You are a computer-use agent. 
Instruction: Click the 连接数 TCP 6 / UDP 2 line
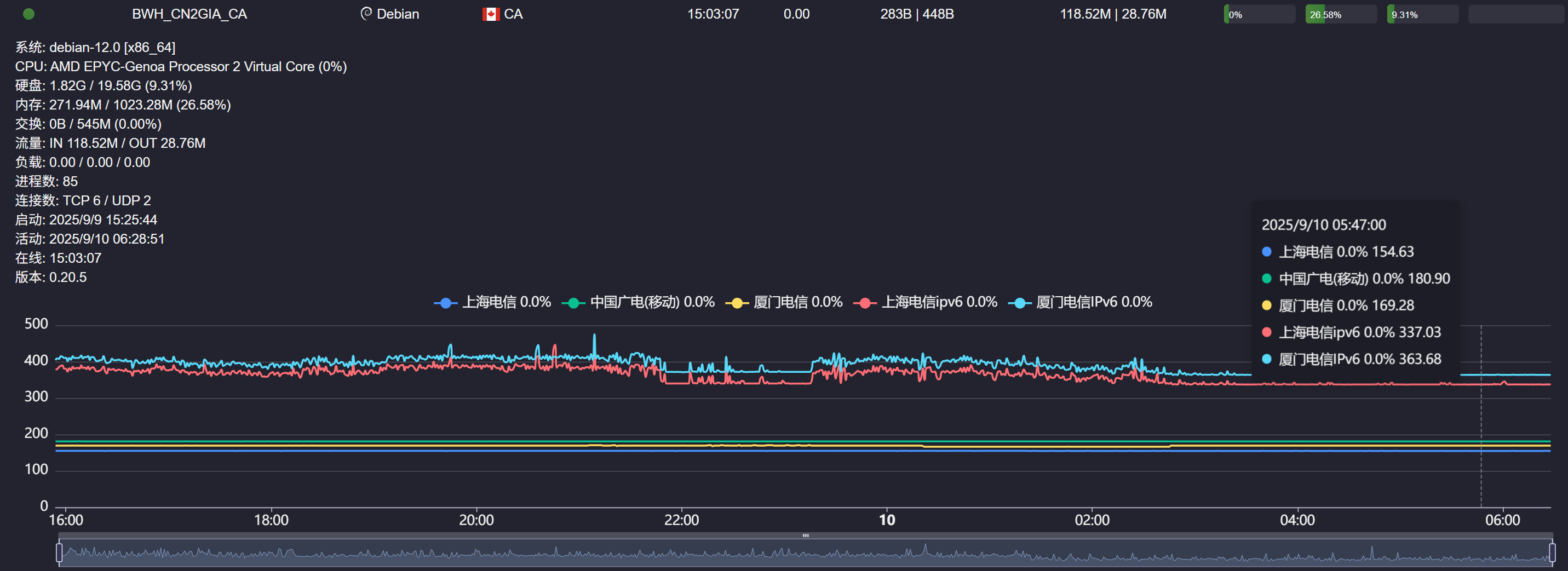(83, 201)
